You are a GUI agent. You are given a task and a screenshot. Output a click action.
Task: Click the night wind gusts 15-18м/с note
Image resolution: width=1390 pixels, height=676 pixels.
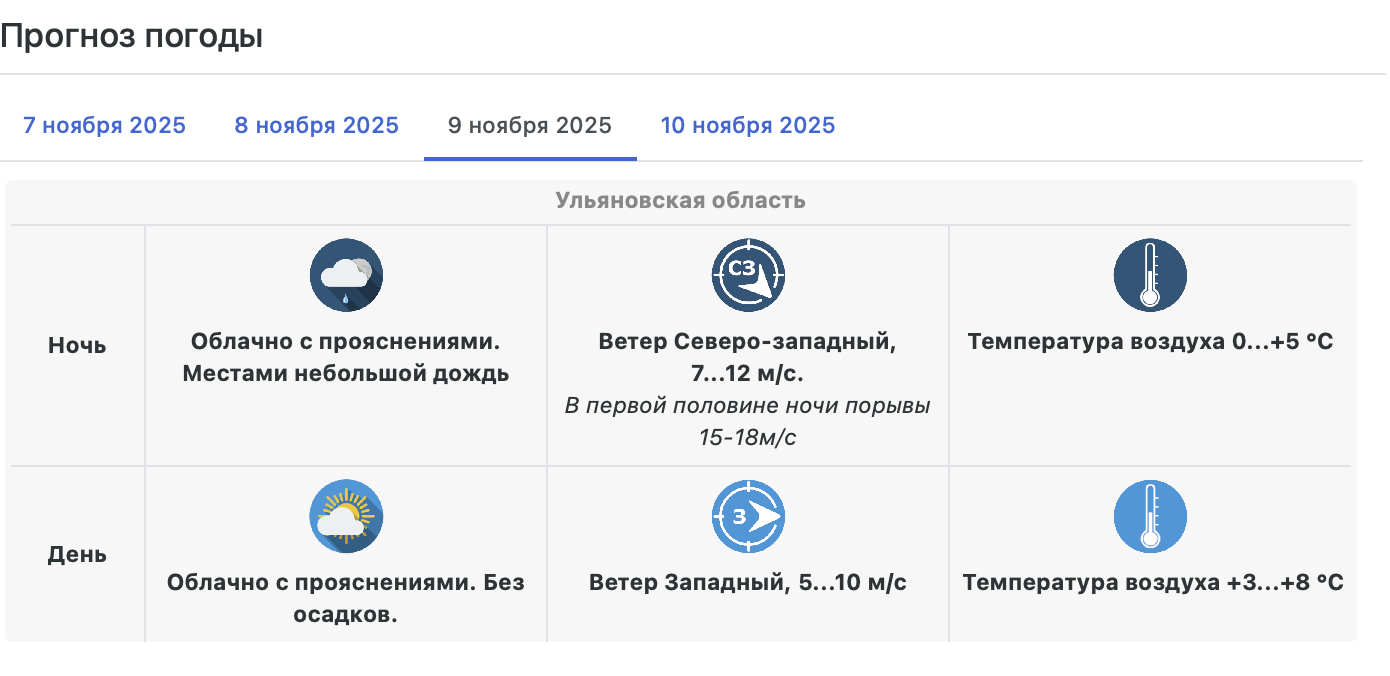click(748, 421)
